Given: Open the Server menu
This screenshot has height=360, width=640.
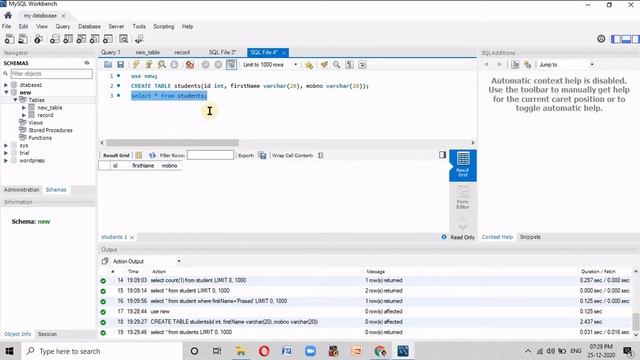Looking at the screenshot, I should pos(116,27).
